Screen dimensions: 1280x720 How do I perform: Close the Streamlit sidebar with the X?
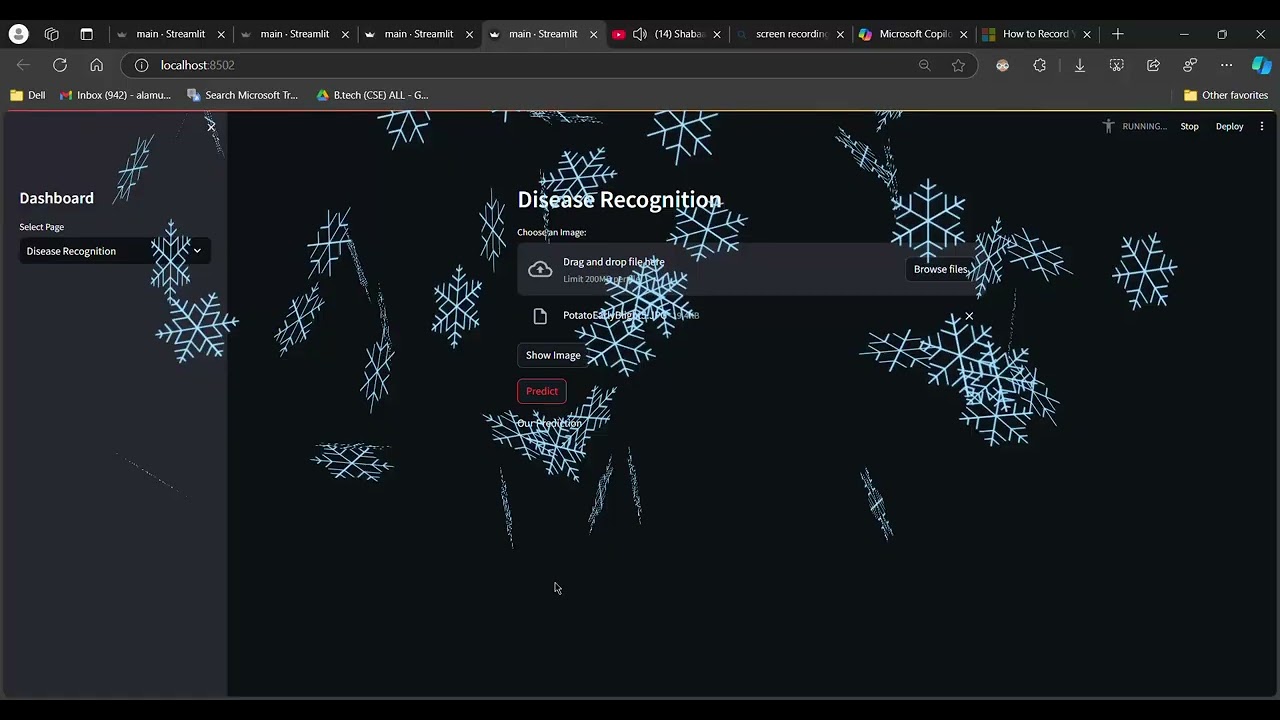211,126
